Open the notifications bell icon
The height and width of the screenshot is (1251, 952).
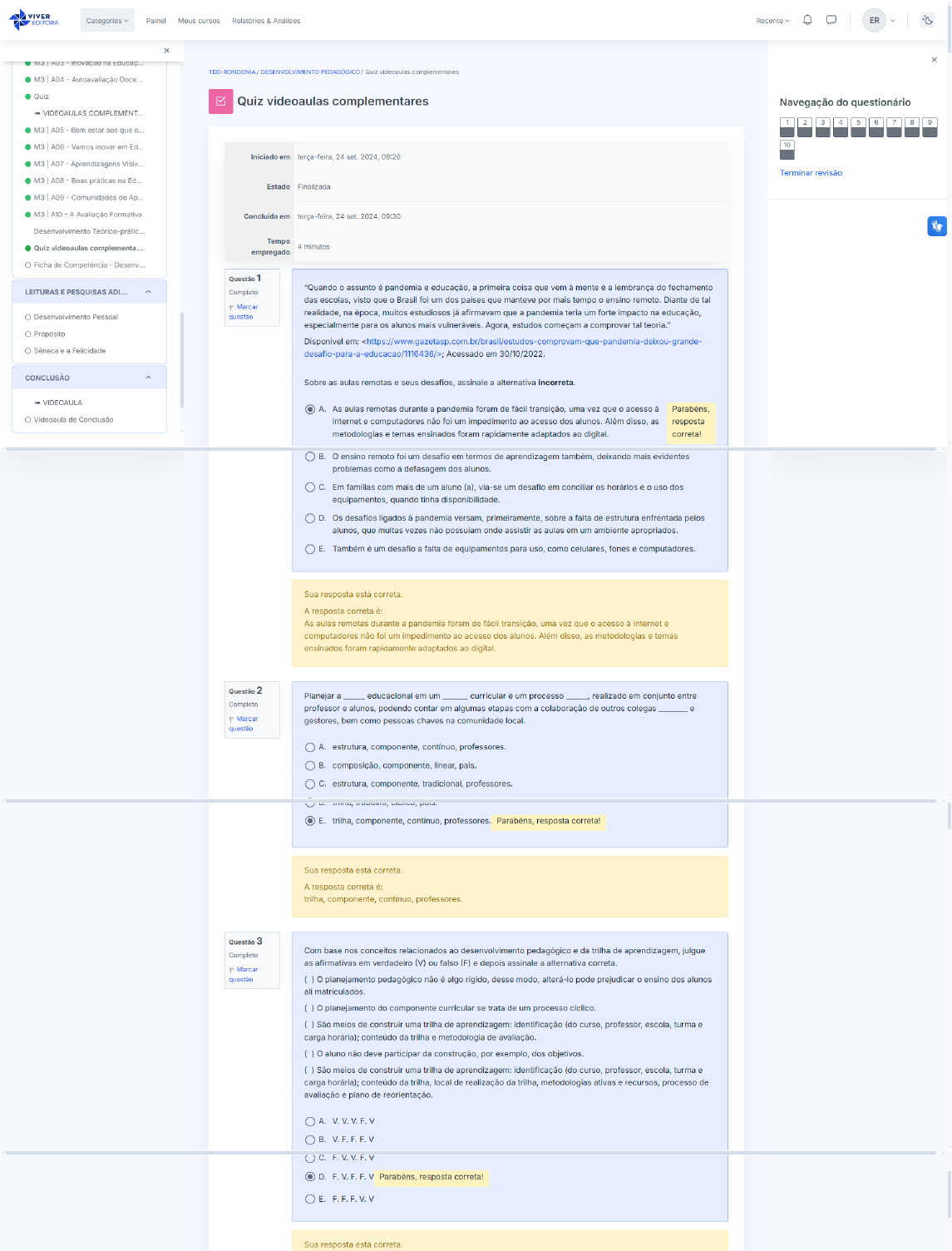tap(806, 20)
